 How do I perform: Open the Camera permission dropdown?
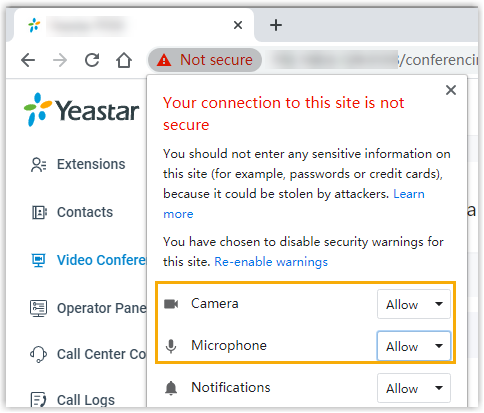pyautogui.click(x=414, y=304)
